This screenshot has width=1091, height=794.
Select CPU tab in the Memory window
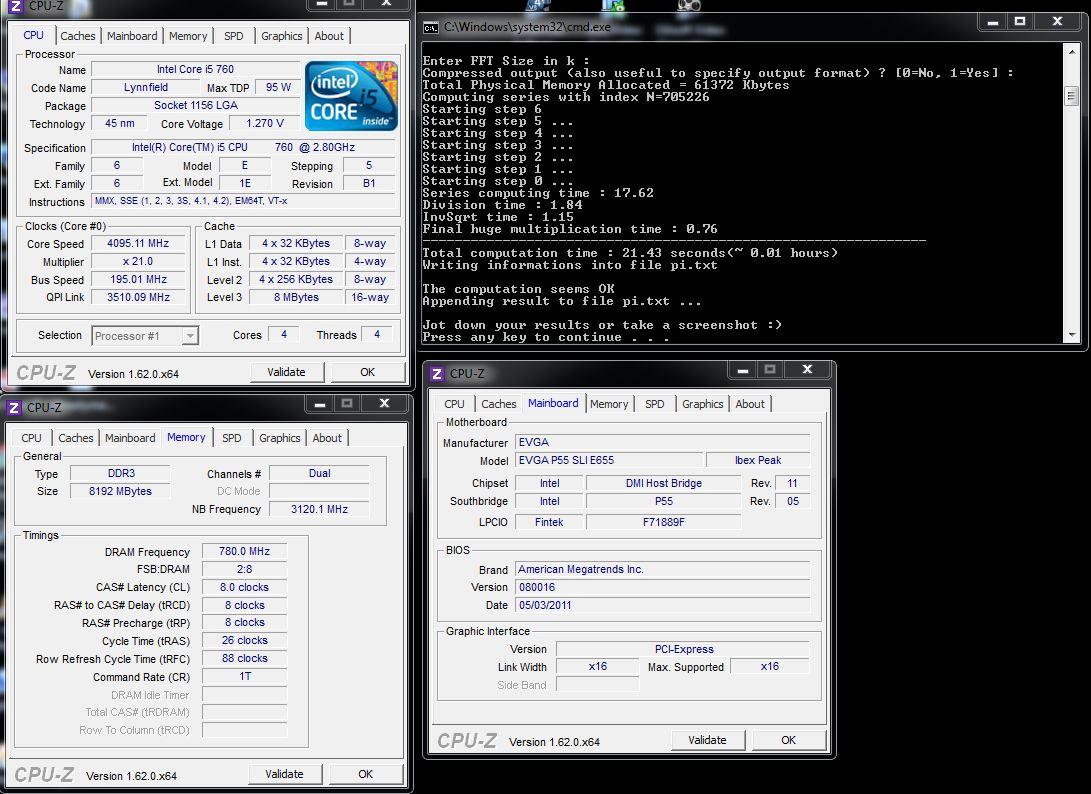coord(31,438)
